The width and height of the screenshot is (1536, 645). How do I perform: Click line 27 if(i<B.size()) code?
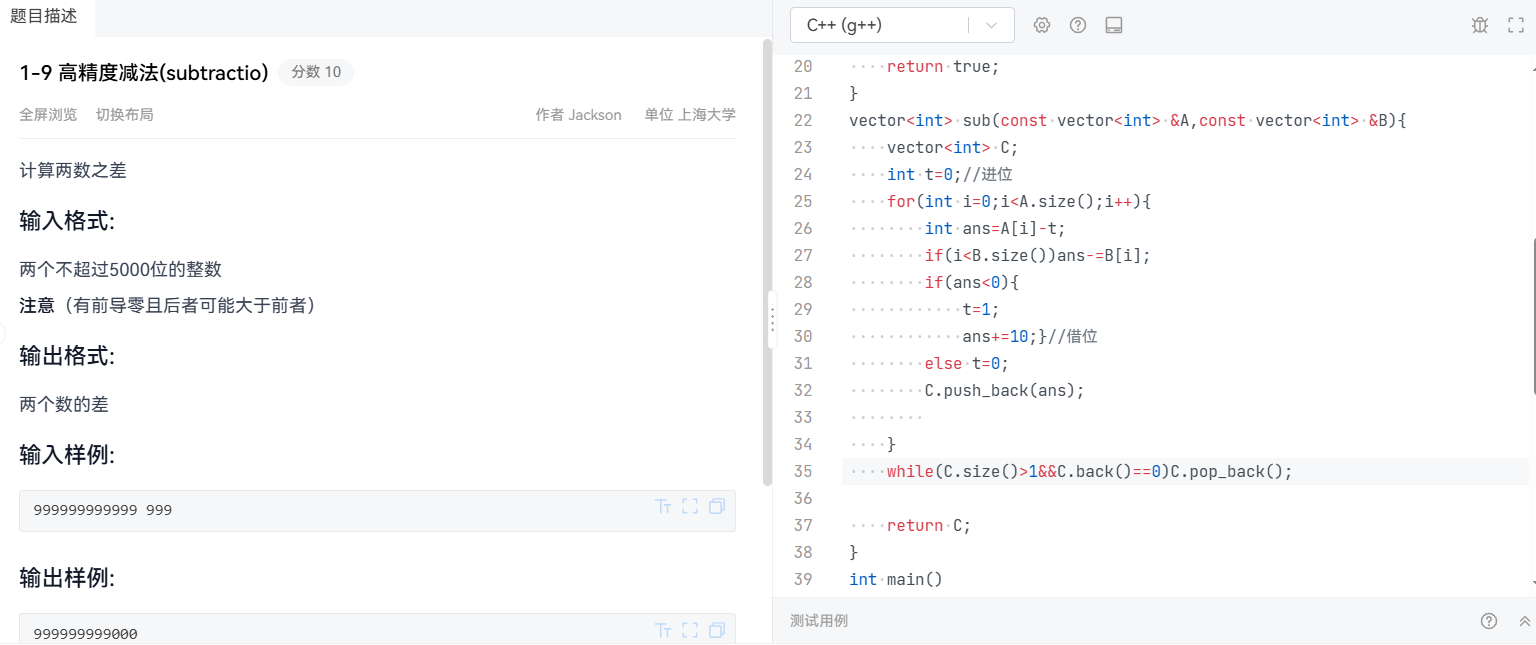click(x=1037, y=255)
